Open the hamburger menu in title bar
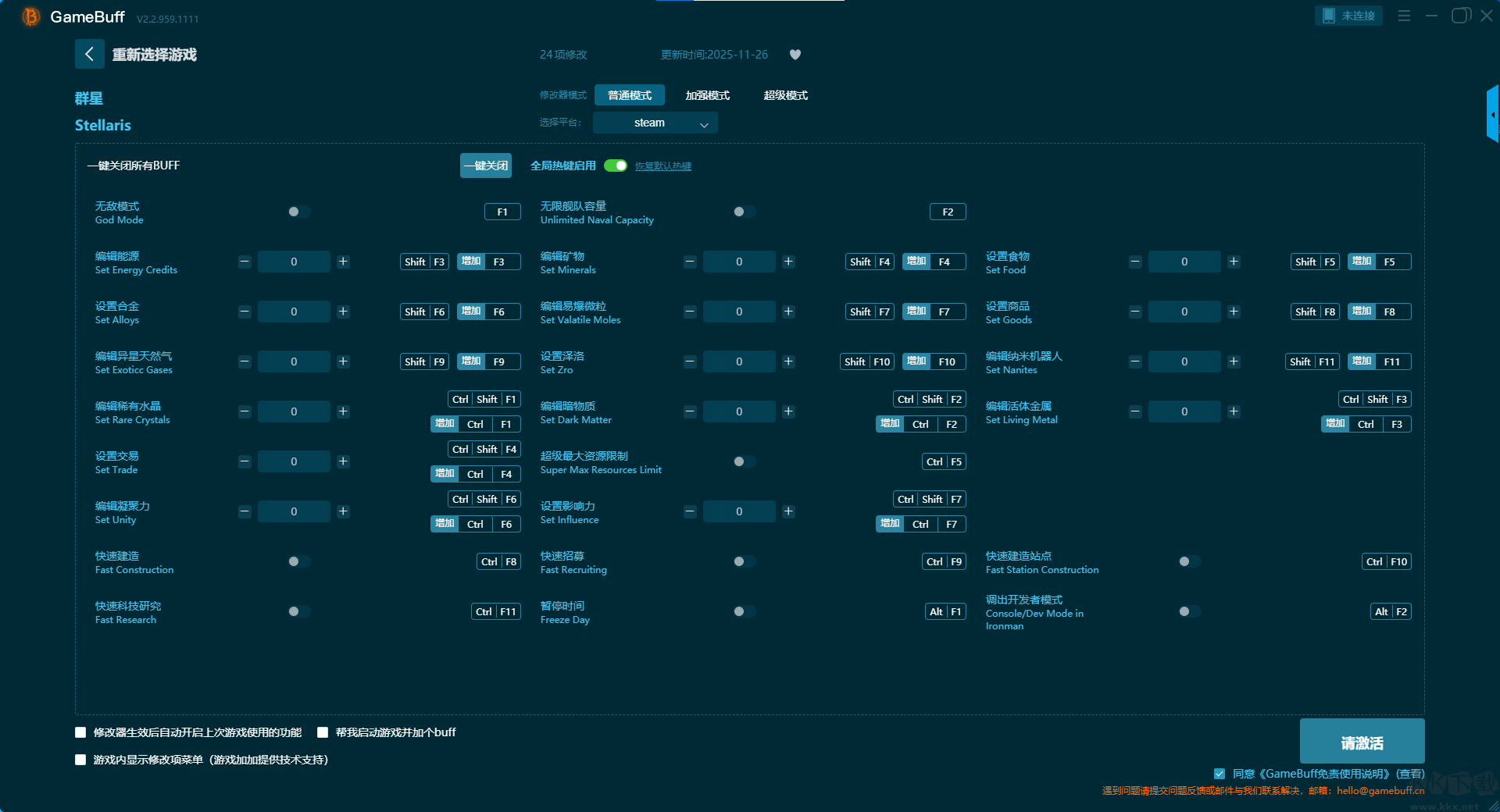 click(1404, 16)
